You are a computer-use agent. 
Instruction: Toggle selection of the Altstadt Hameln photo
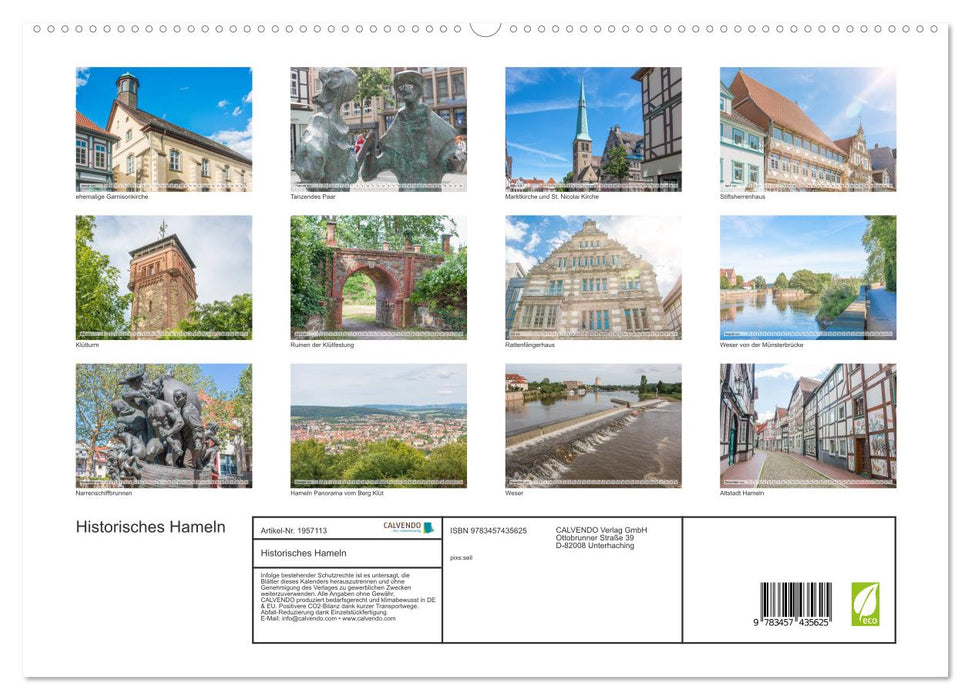[807, 425]
